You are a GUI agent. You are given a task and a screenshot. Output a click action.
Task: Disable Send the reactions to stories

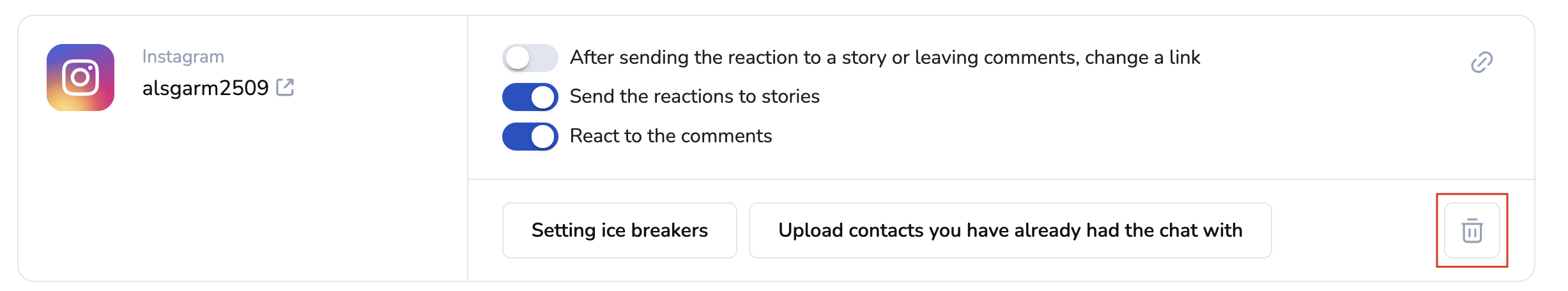tap(530, 97)
